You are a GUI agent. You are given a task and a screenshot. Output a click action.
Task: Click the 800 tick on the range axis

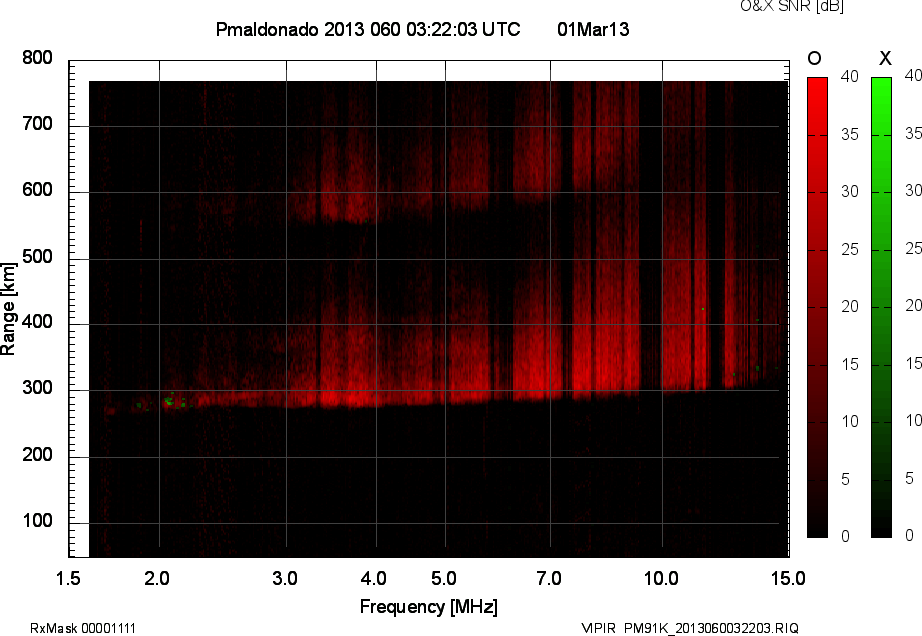[37, 58]
